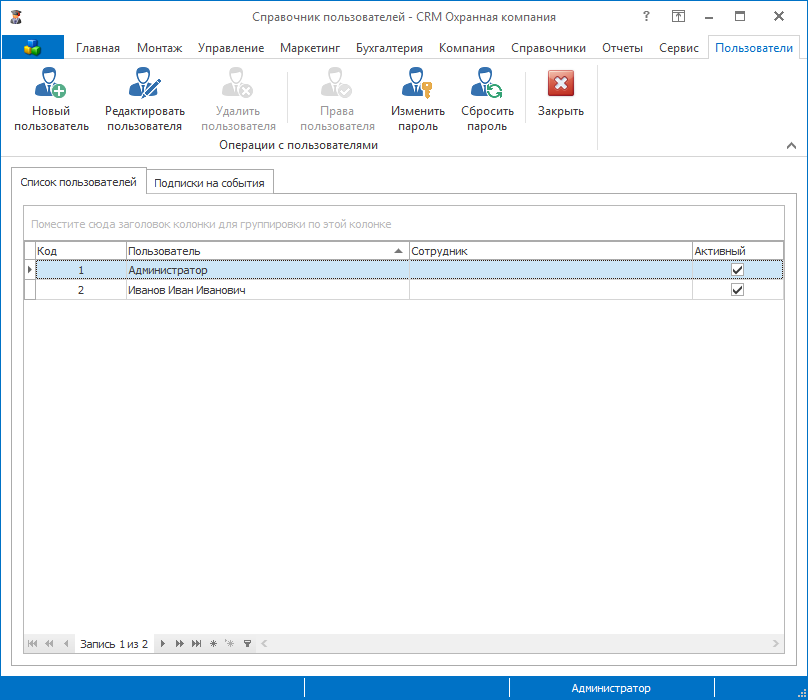This screenshot has width=808, height=700.
Task: Toggle Активный checkbox for Администратор
Action: tap(737, 270)
